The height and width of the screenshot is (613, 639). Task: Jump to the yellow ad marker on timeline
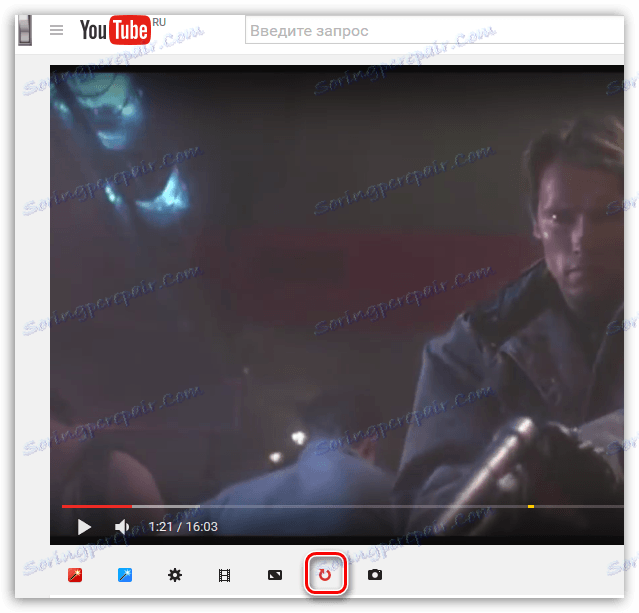[x=531, y=506]
